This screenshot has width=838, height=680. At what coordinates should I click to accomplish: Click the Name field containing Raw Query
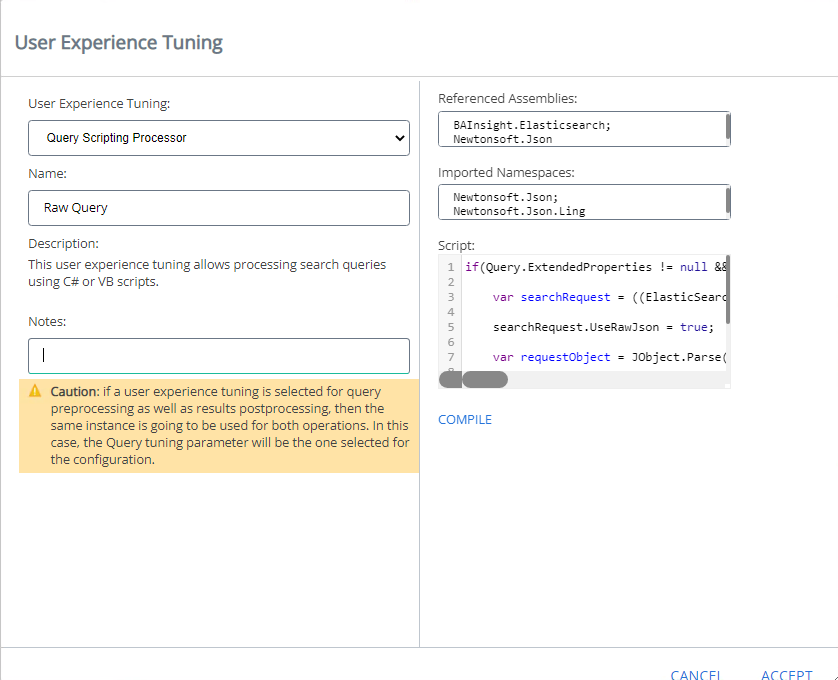(219, 208)
